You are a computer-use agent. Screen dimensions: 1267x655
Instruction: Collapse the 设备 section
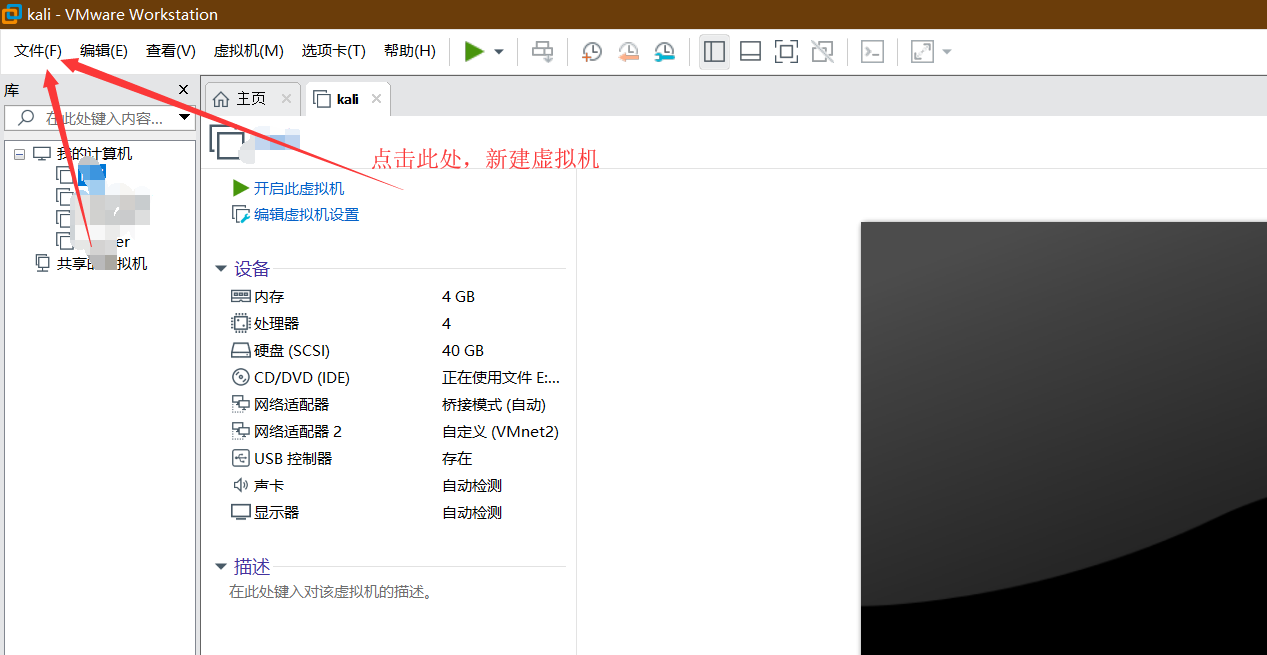pos(220,268)
